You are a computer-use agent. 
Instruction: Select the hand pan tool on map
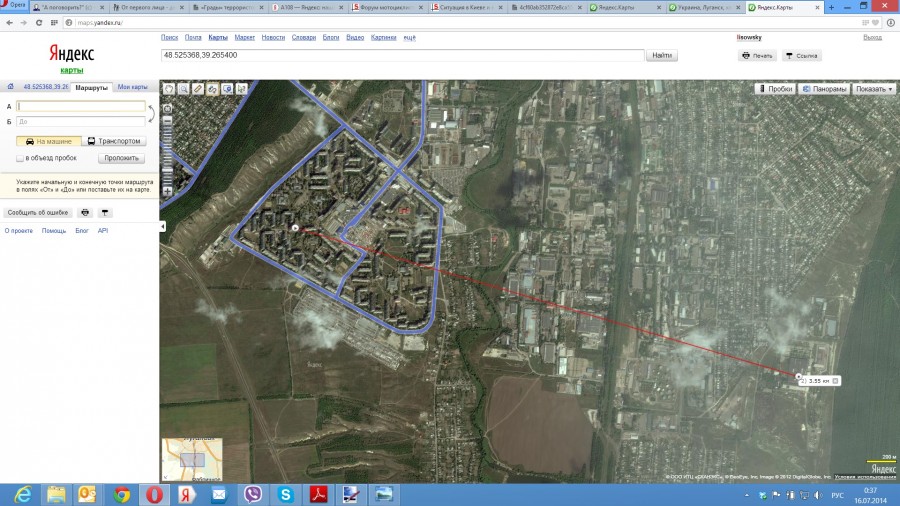tap(169, 89)
